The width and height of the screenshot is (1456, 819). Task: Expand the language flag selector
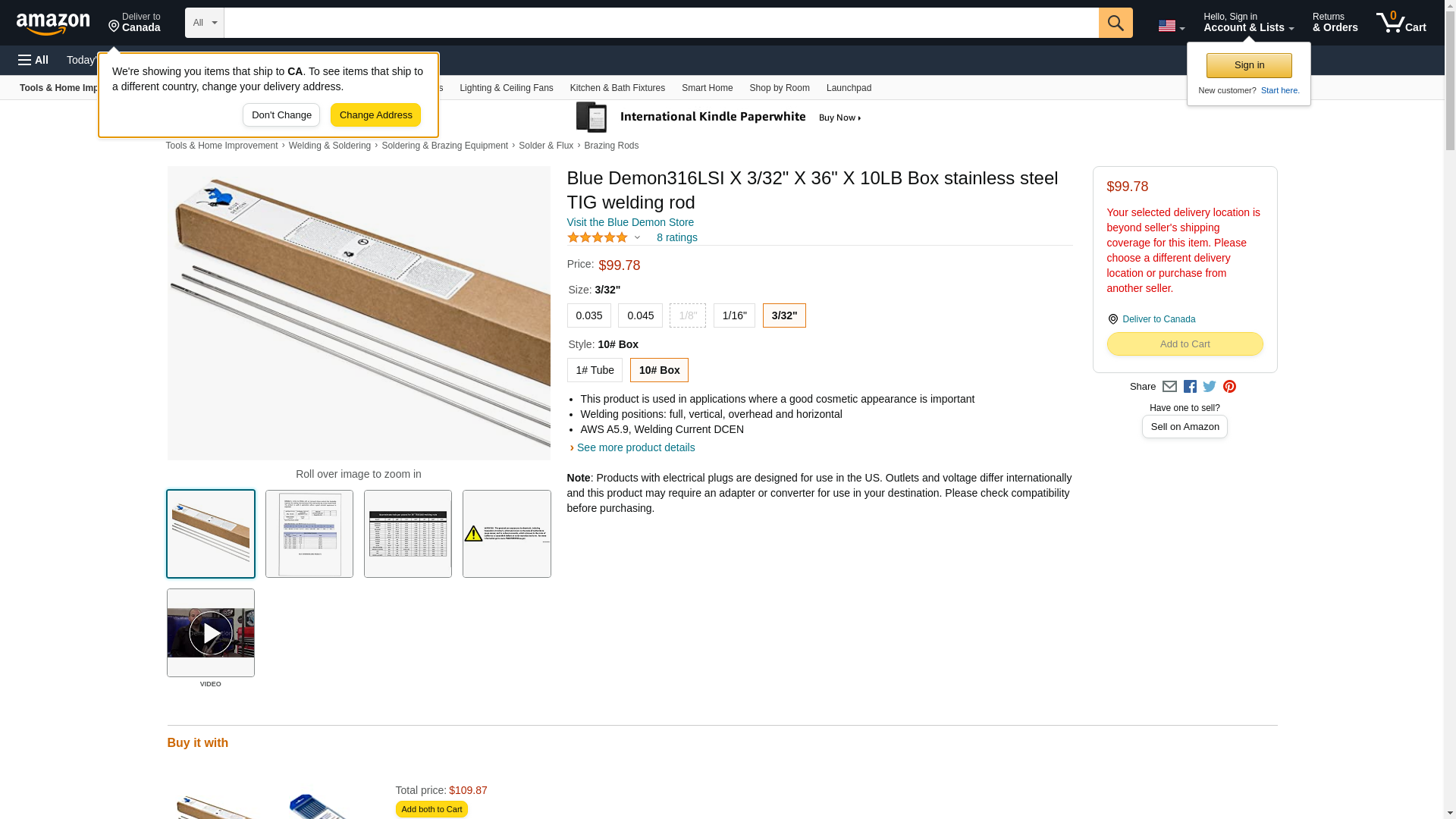click(x=1171, y=27)
